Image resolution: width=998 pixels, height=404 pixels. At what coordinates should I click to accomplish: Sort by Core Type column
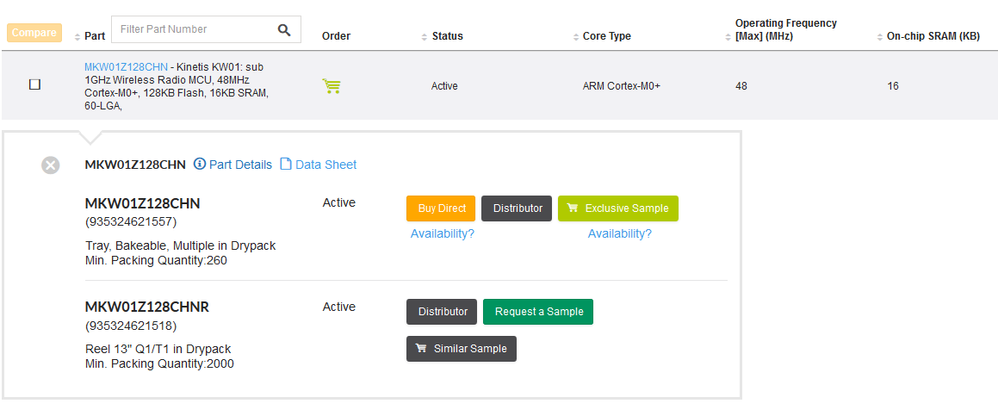577,37
